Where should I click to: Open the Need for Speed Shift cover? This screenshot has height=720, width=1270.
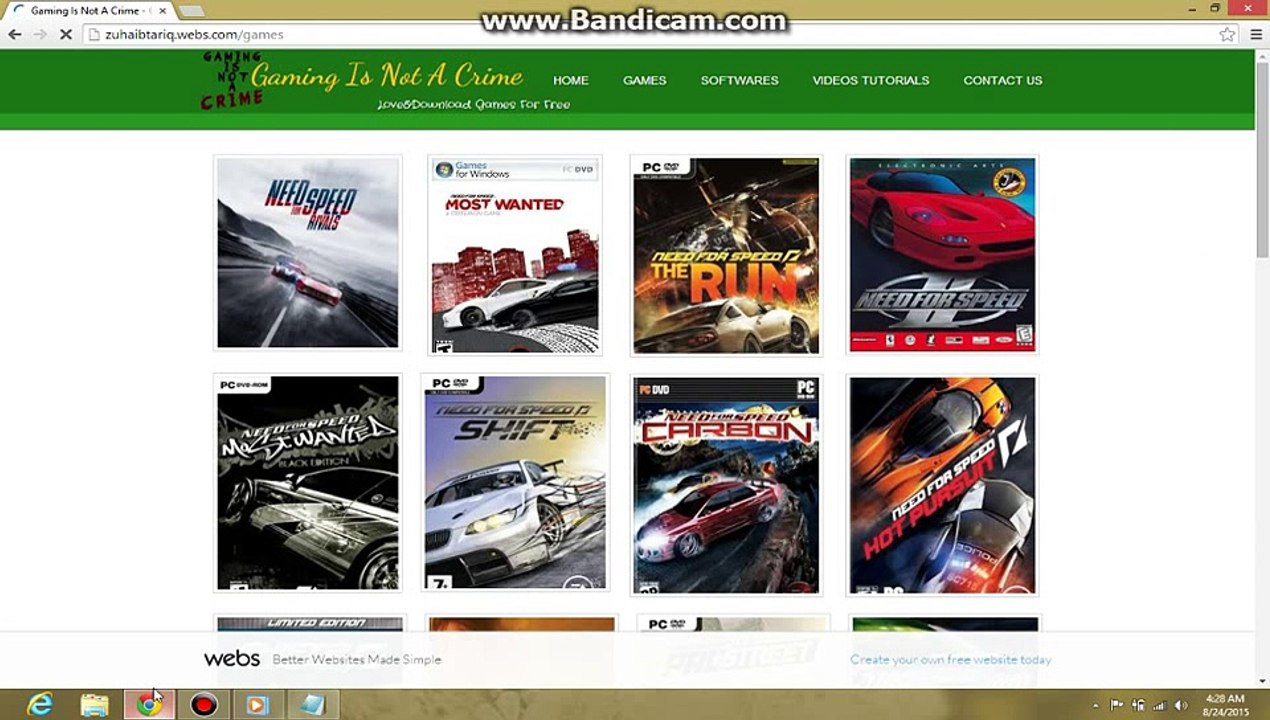click(515, 483)
